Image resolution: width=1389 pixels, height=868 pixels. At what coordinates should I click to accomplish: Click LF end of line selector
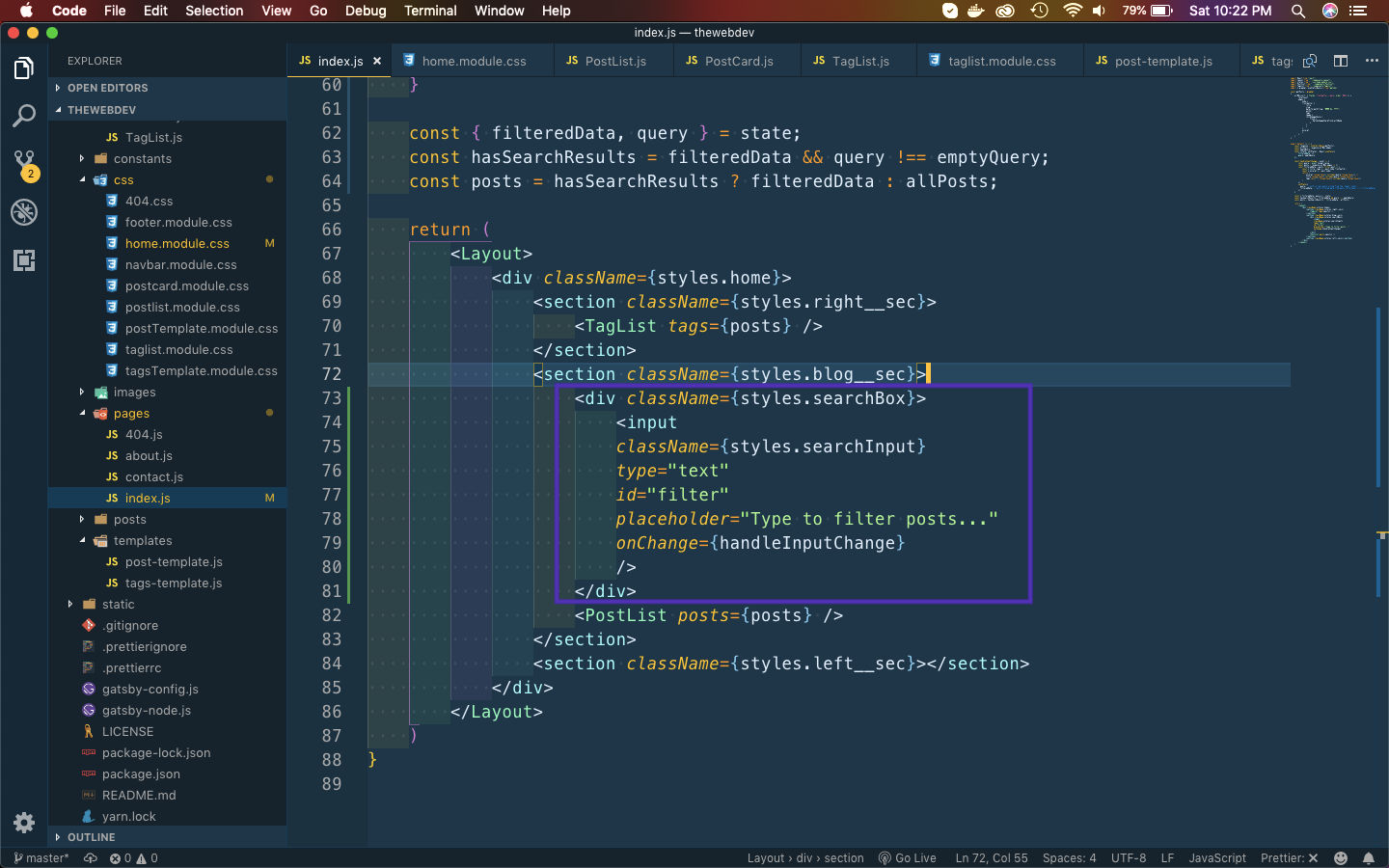1167,857
